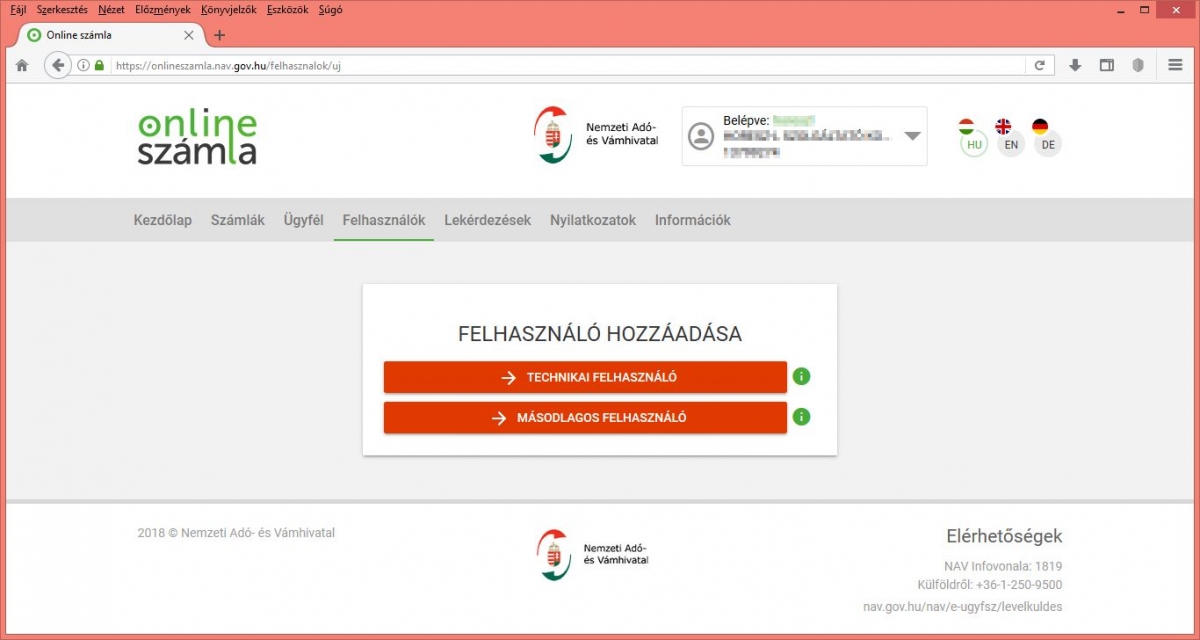Click the browser home icon

click(22, 65)
